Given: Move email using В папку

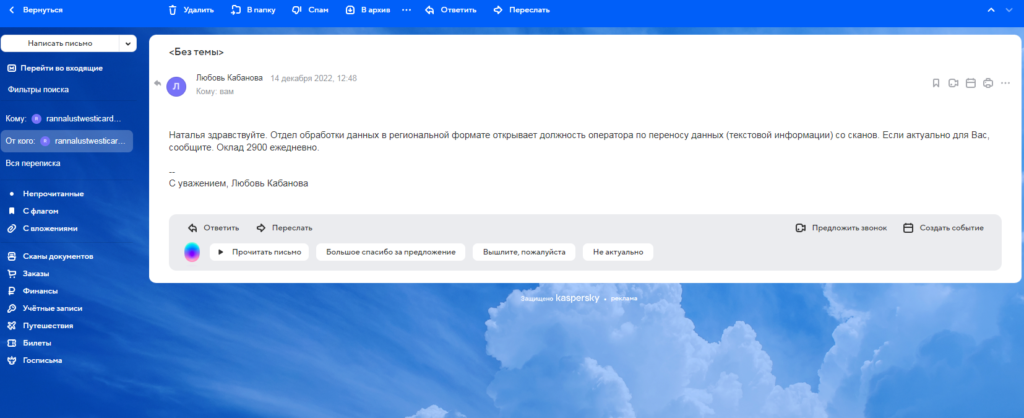Looking at the screenshot, I should pyautogui.click(x=253, y=10).
